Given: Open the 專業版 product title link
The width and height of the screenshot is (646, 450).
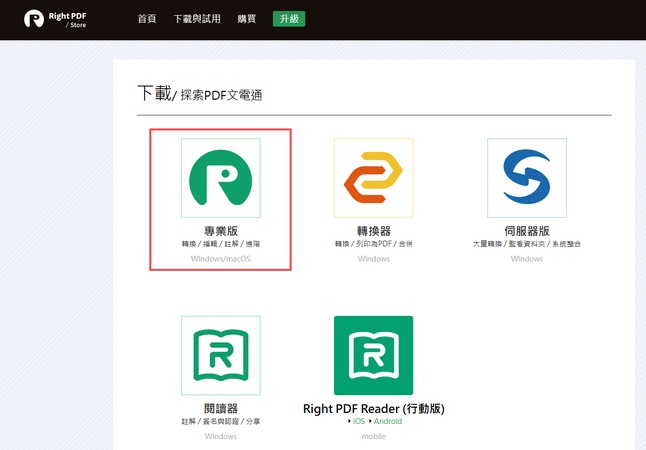Looking at the screenshot, I should click(221, 231).
